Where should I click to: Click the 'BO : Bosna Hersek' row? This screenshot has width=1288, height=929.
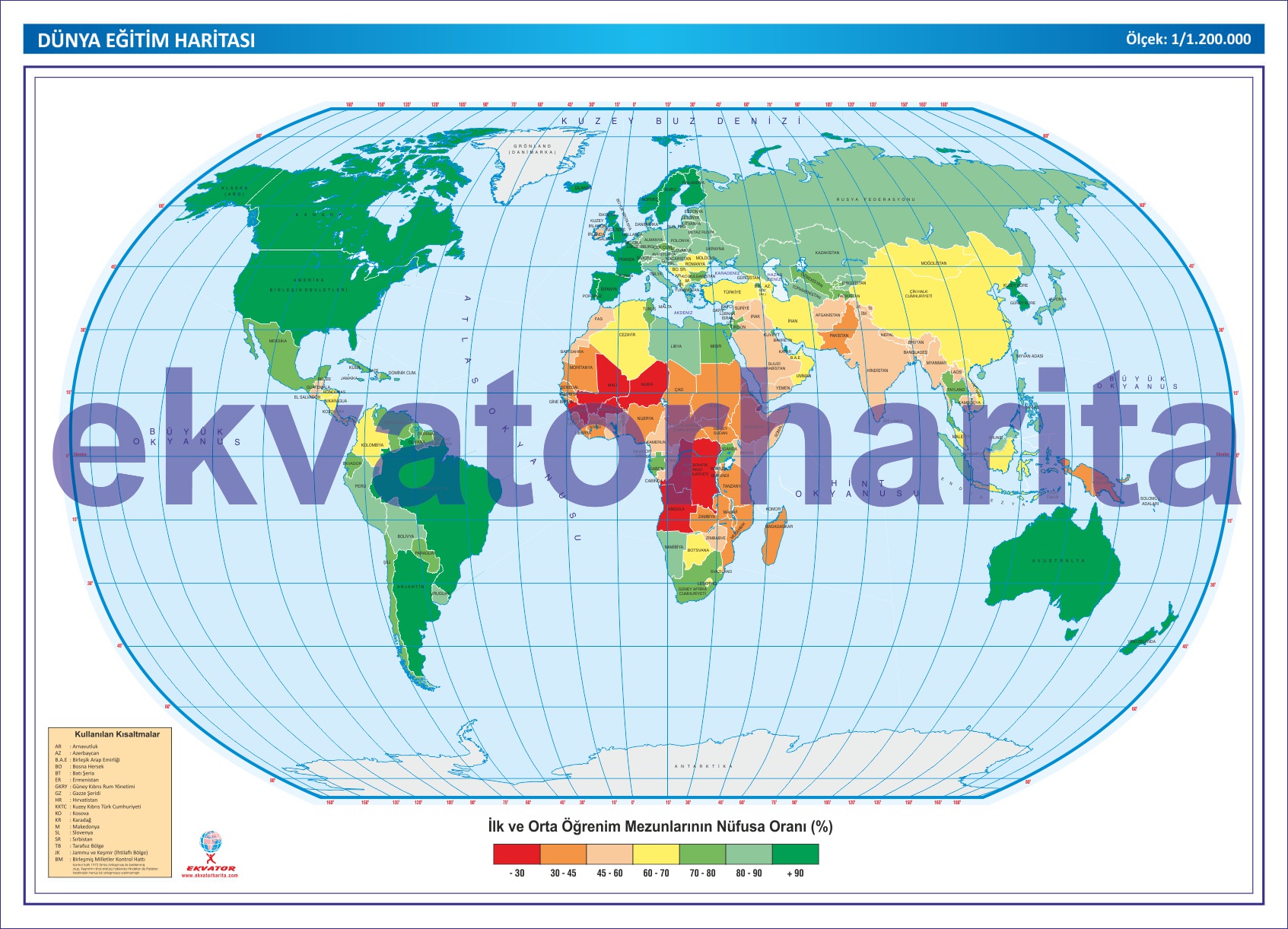(80, 766)
